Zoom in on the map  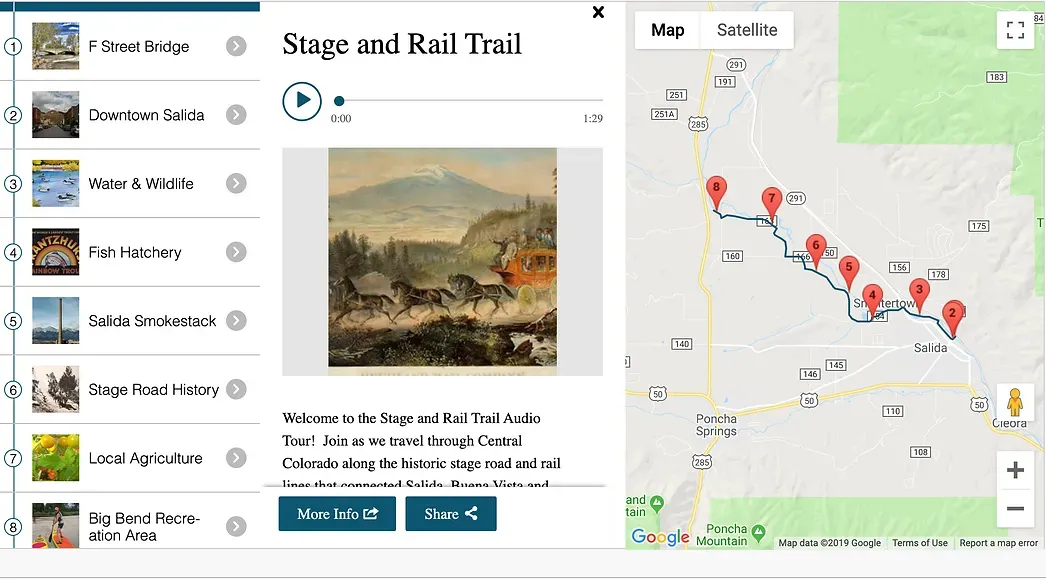1015,470
